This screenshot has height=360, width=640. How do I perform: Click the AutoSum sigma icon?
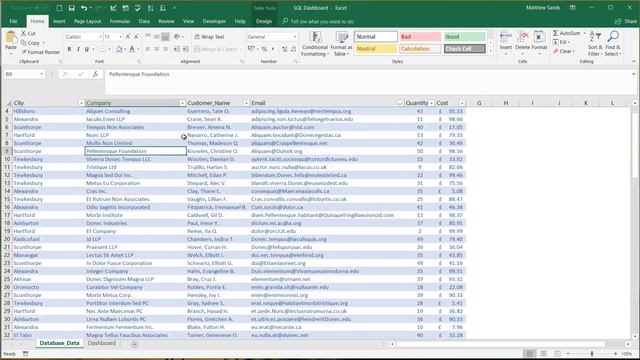pyautogui.click(x=556, y=33)
